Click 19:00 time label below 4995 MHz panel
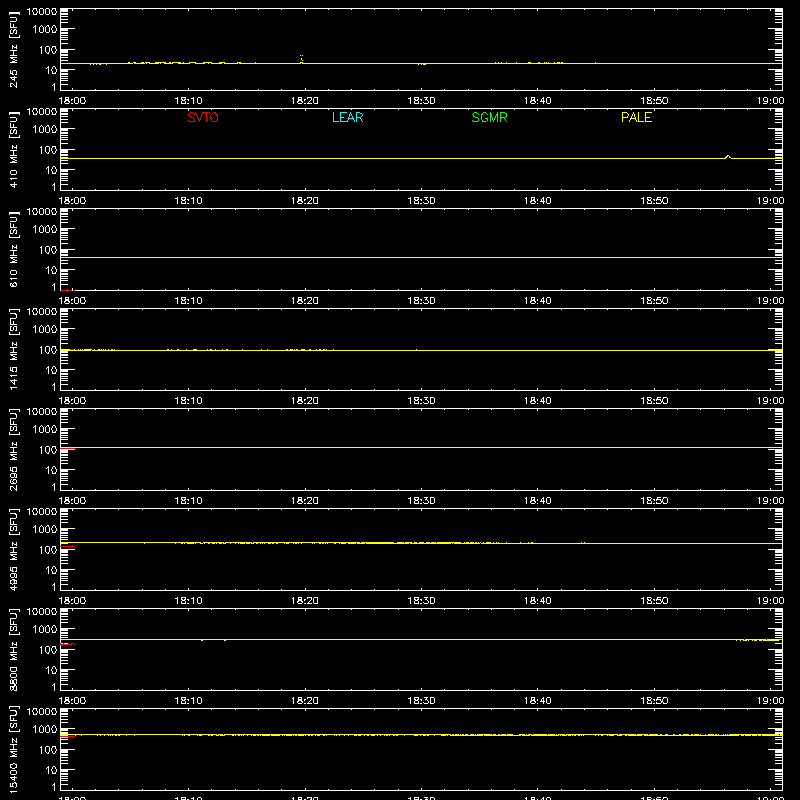800x800 pixels. tap(770, 601)
